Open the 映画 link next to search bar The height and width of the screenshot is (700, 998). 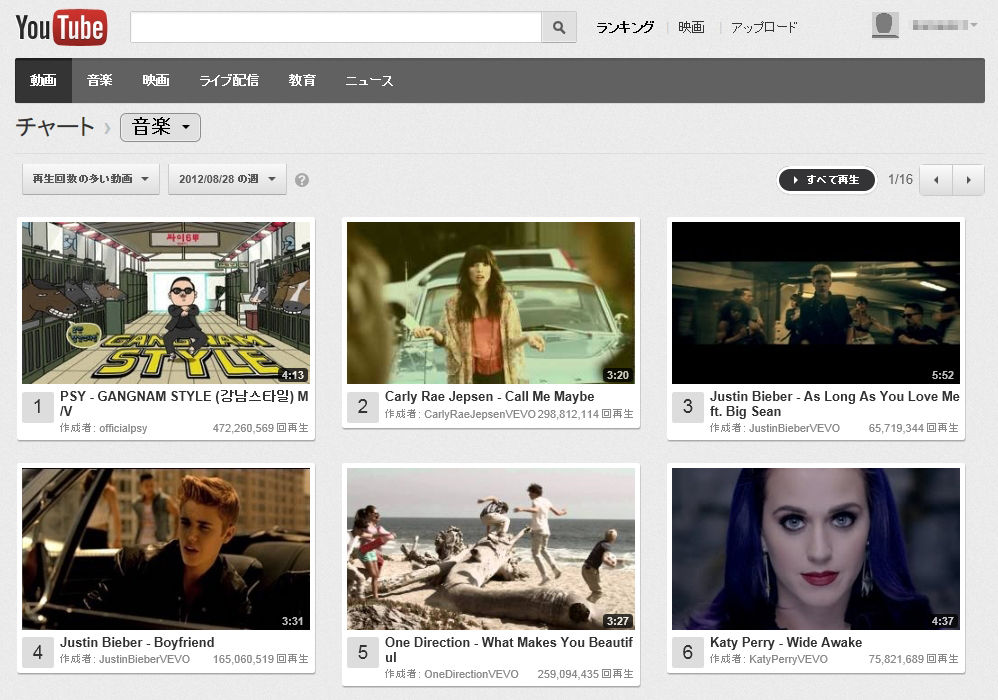691,27
